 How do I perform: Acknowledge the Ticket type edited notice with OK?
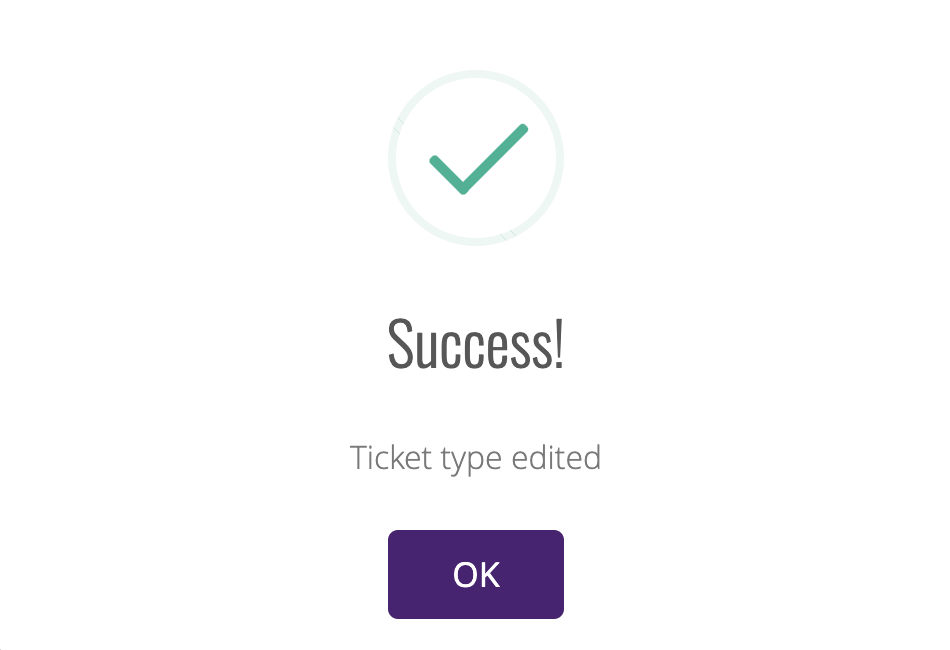tap(476, 574)
